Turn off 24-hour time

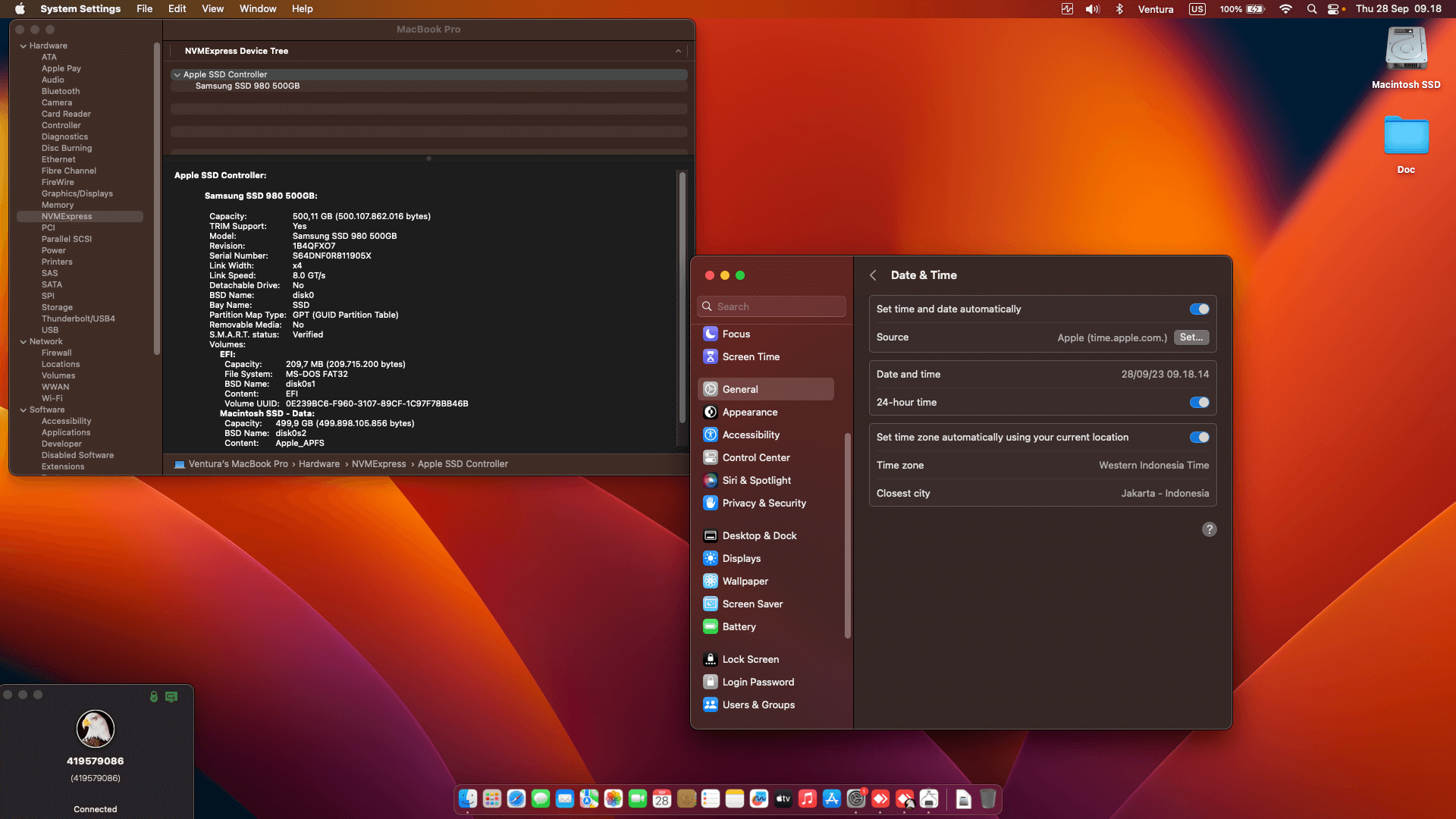point(1198,403)
